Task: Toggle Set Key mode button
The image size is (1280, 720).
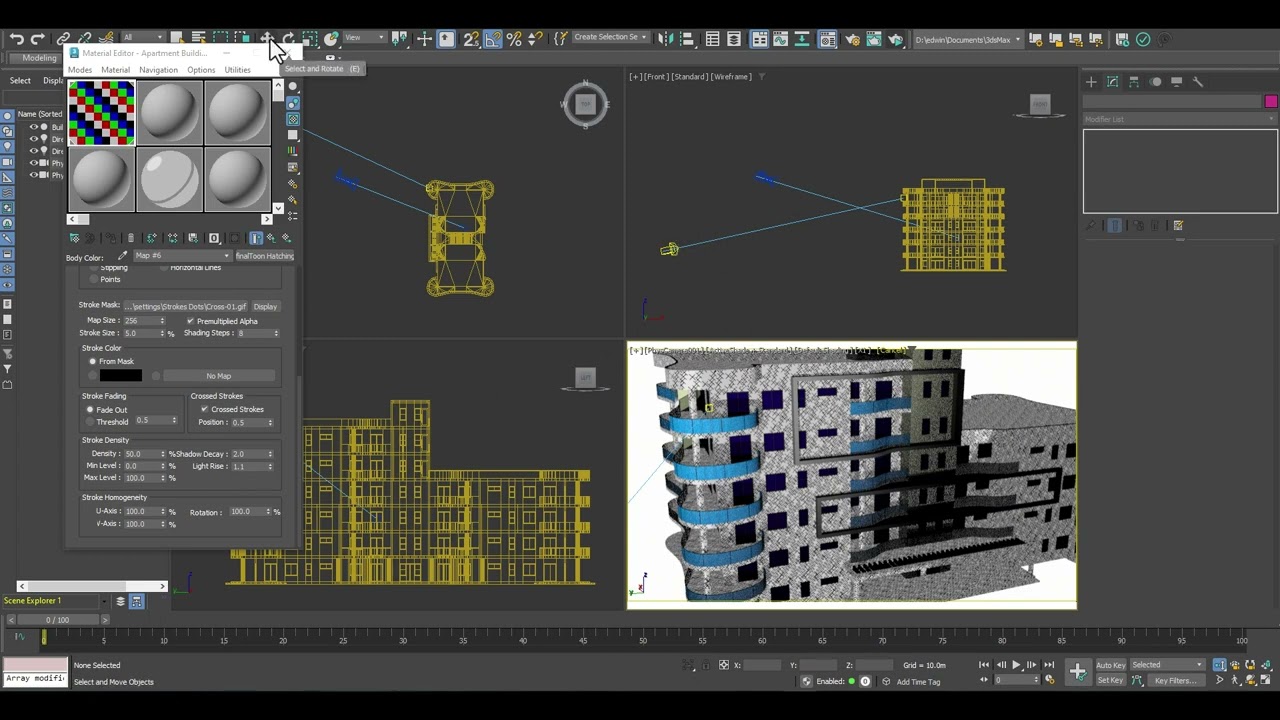Action: pos(1110,681)
